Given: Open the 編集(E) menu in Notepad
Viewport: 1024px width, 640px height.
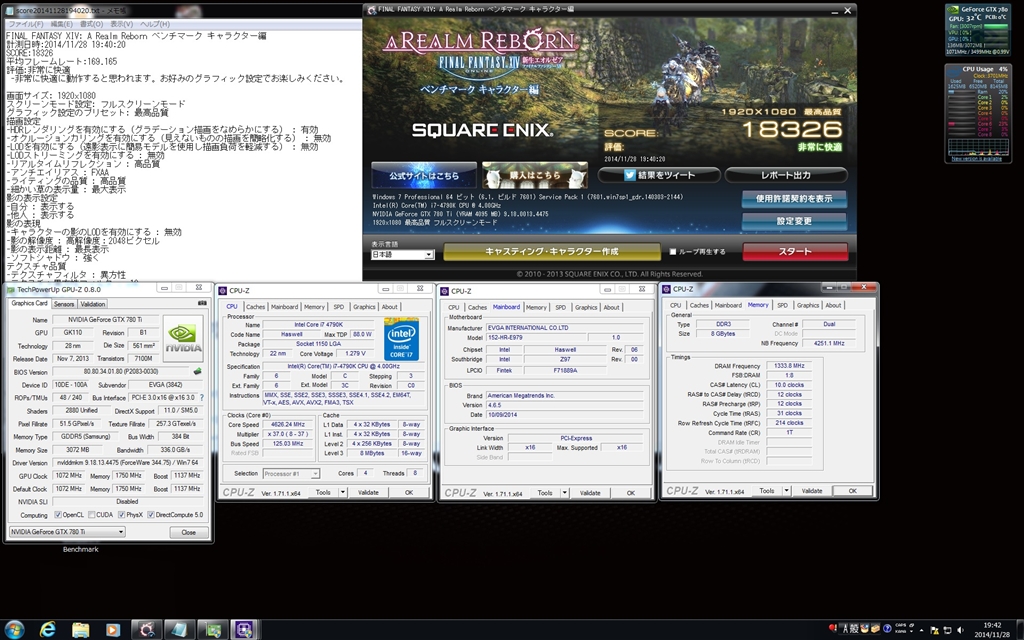Looking at the screenshot, I should tap(61, 24).
